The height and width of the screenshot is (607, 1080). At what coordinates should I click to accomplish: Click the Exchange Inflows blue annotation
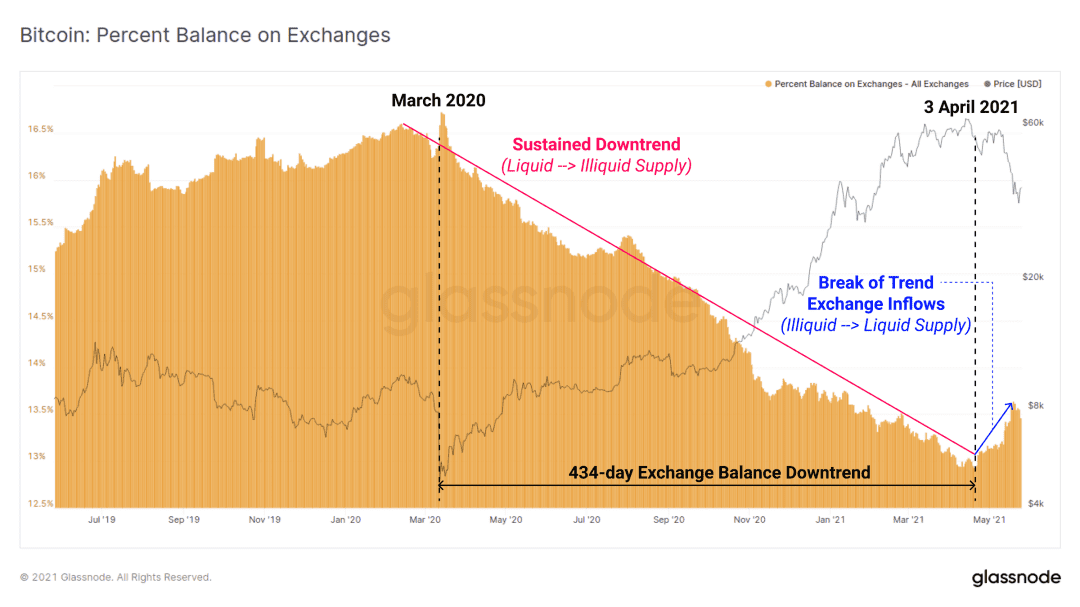coord(875,305)
